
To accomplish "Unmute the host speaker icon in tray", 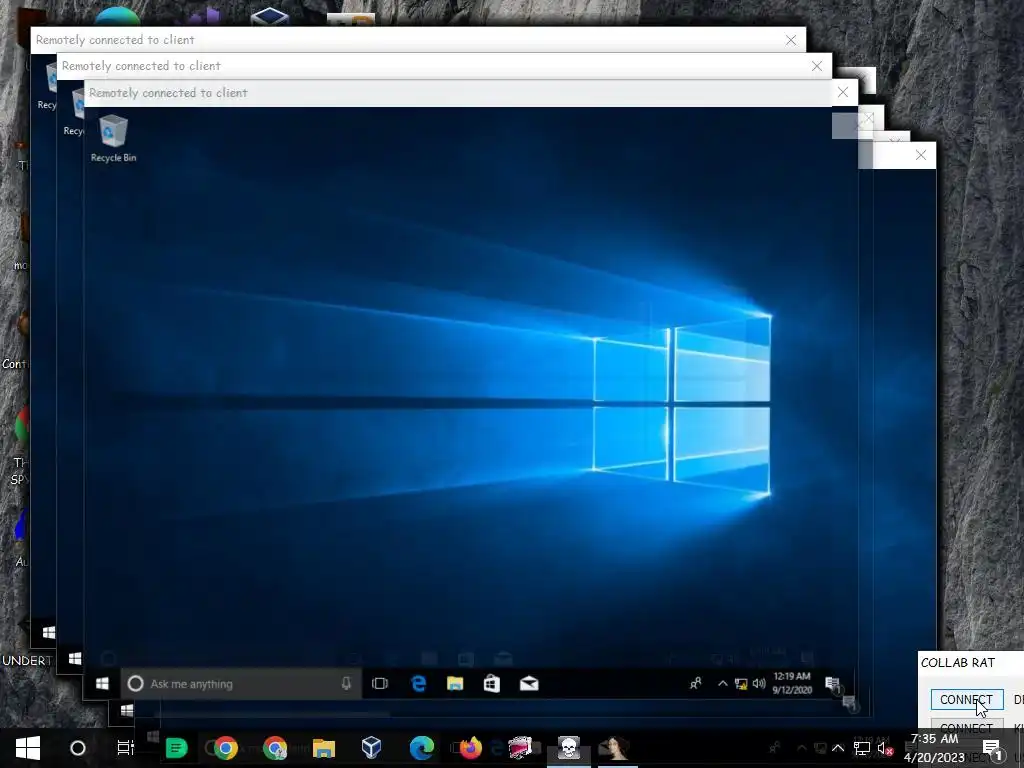I will point(885,748).
